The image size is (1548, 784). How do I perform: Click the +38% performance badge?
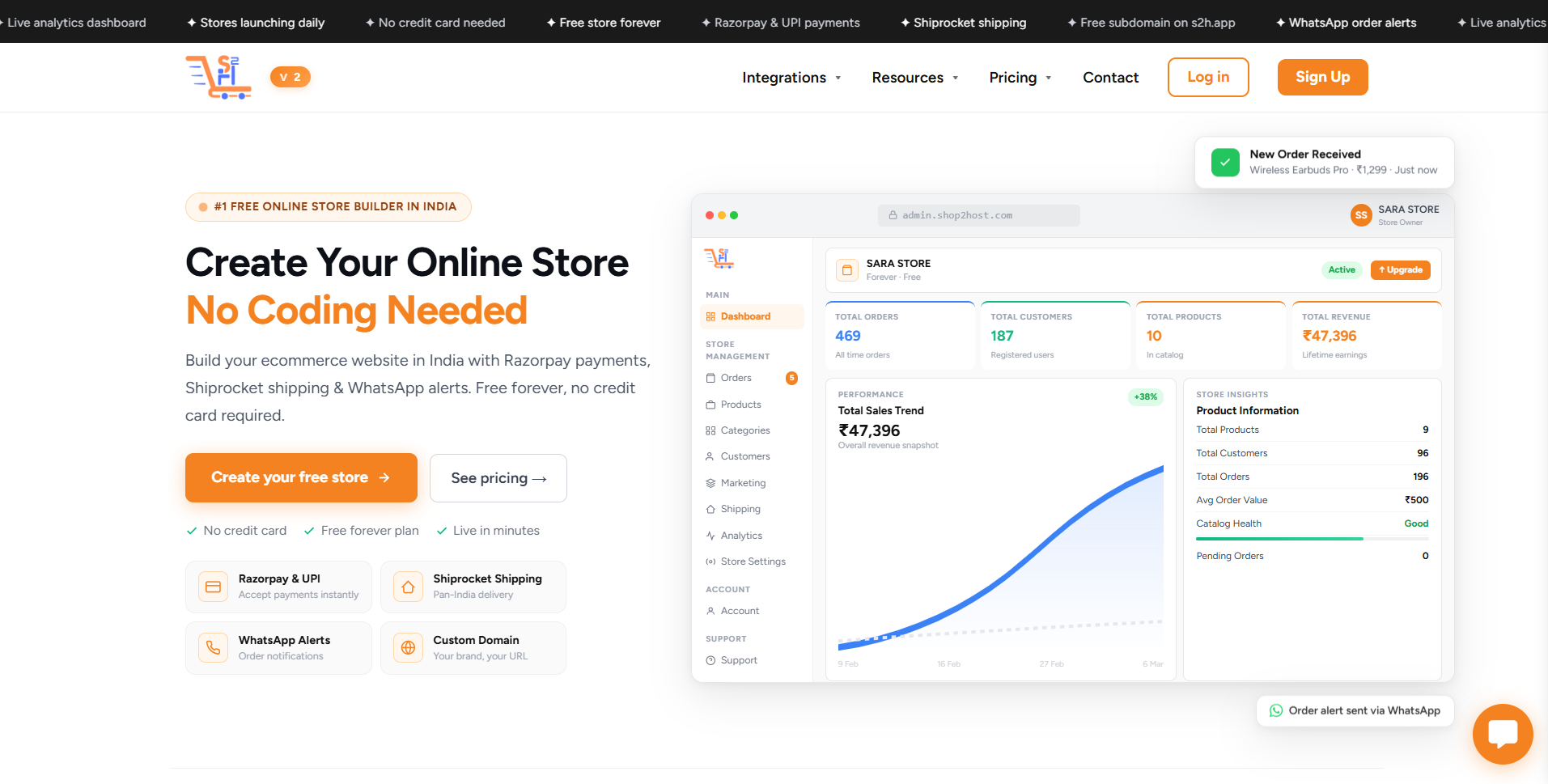tap(1145, 397)
